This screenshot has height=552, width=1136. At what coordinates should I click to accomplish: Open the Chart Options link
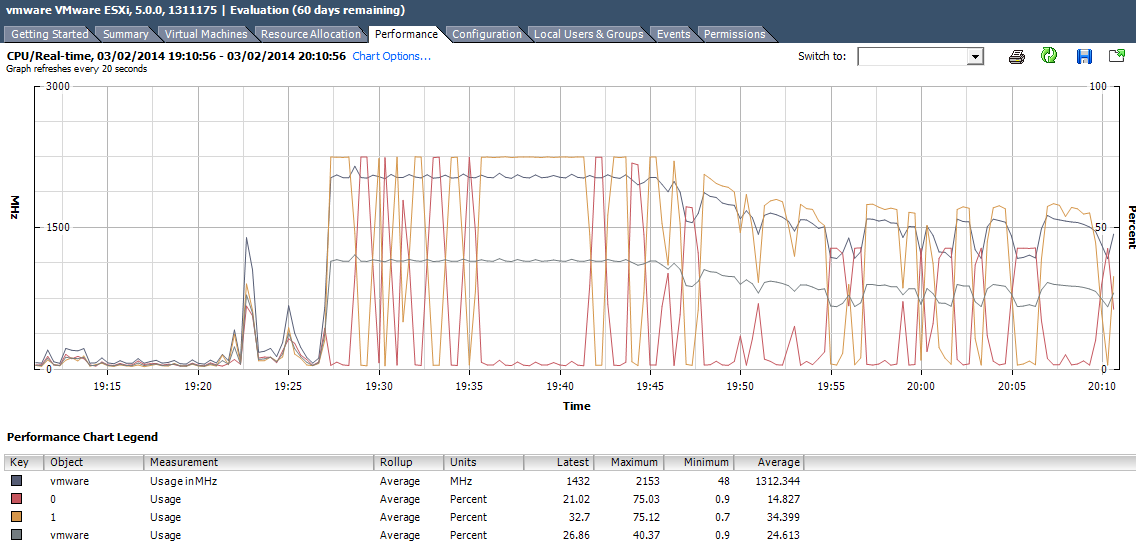[391, 56]
